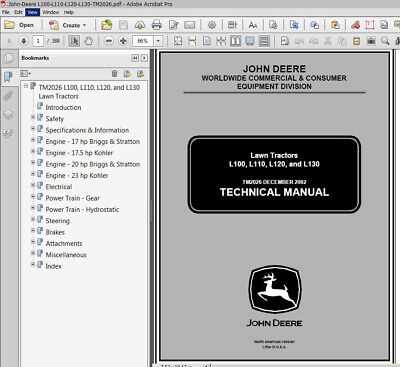400x367 pixels.
Task: Click the magnifier find icon in toolbar
Action: [x=385, y=41]
